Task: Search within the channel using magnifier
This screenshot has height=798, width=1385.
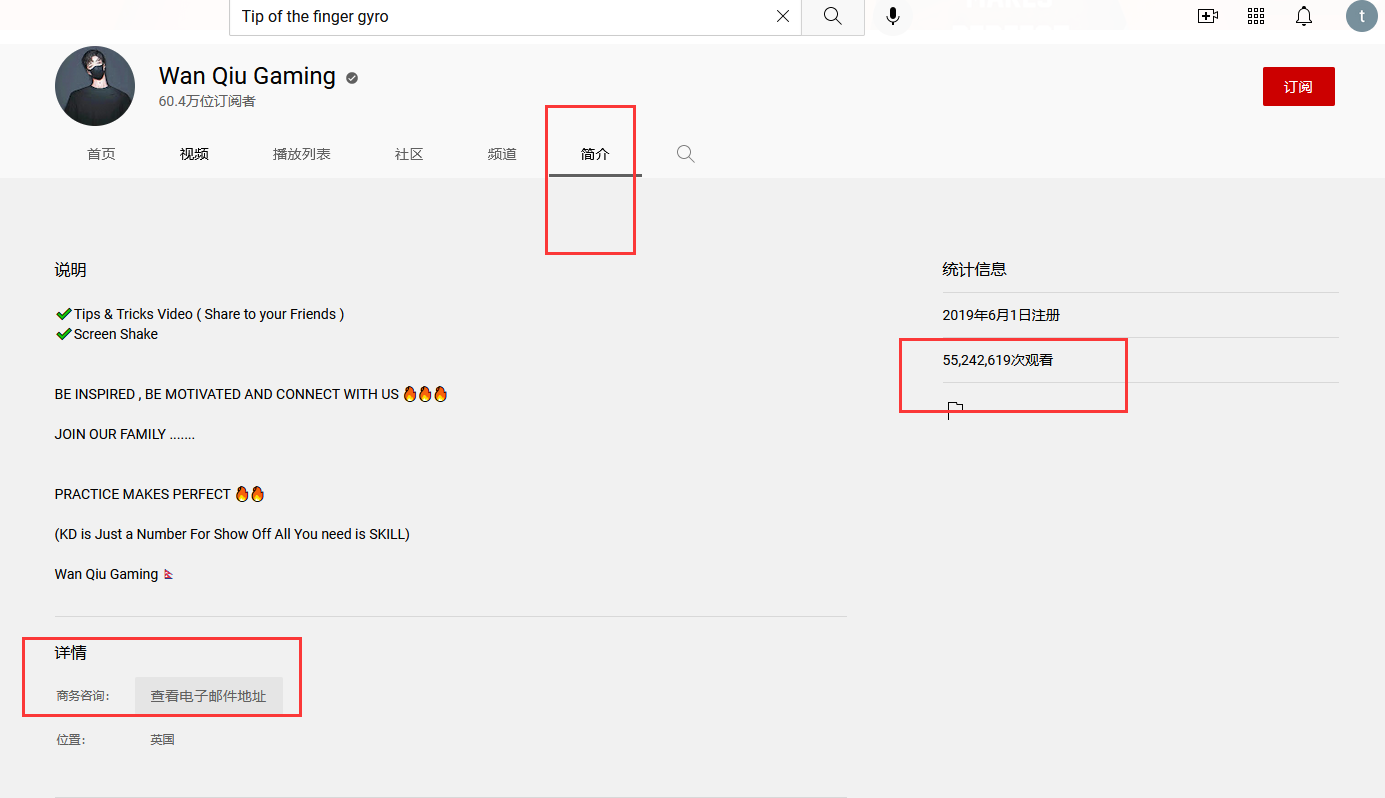Action: [685, 154]
